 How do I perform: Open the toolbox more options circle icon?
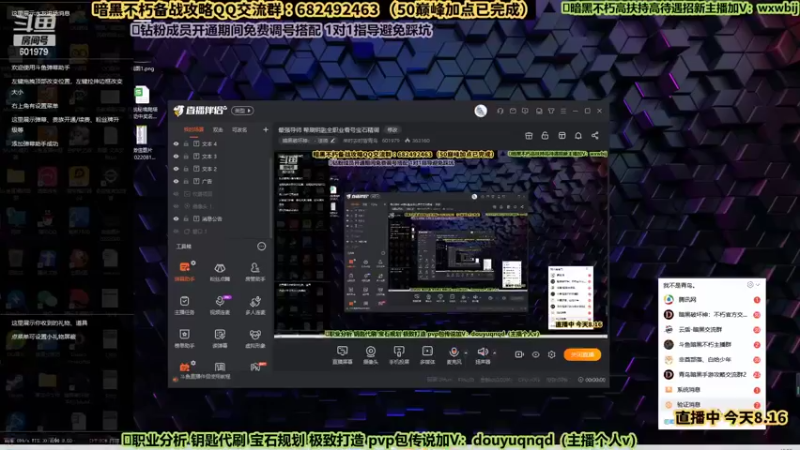pyautogui.click(x=261, y=246)
